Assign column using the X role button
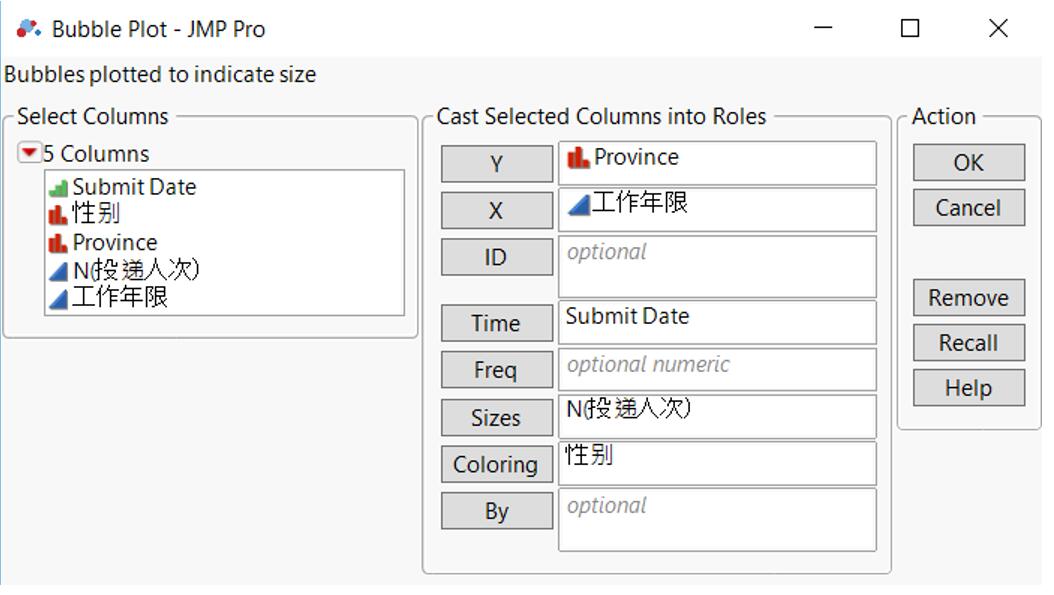The width and height of the screenshot is (1054, 595). point(496,211)
